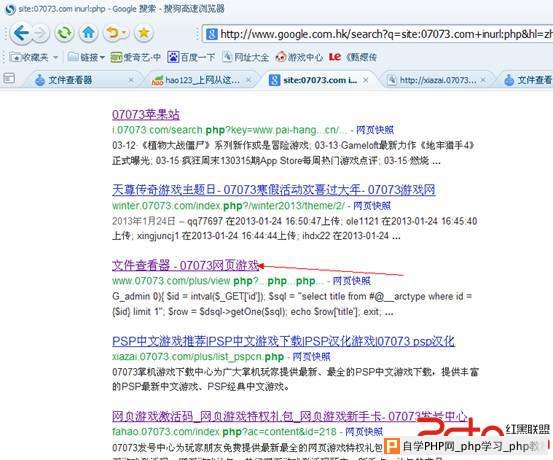
Task: Open the 百度一下 bookmark
Action: [x=190, y=57]
